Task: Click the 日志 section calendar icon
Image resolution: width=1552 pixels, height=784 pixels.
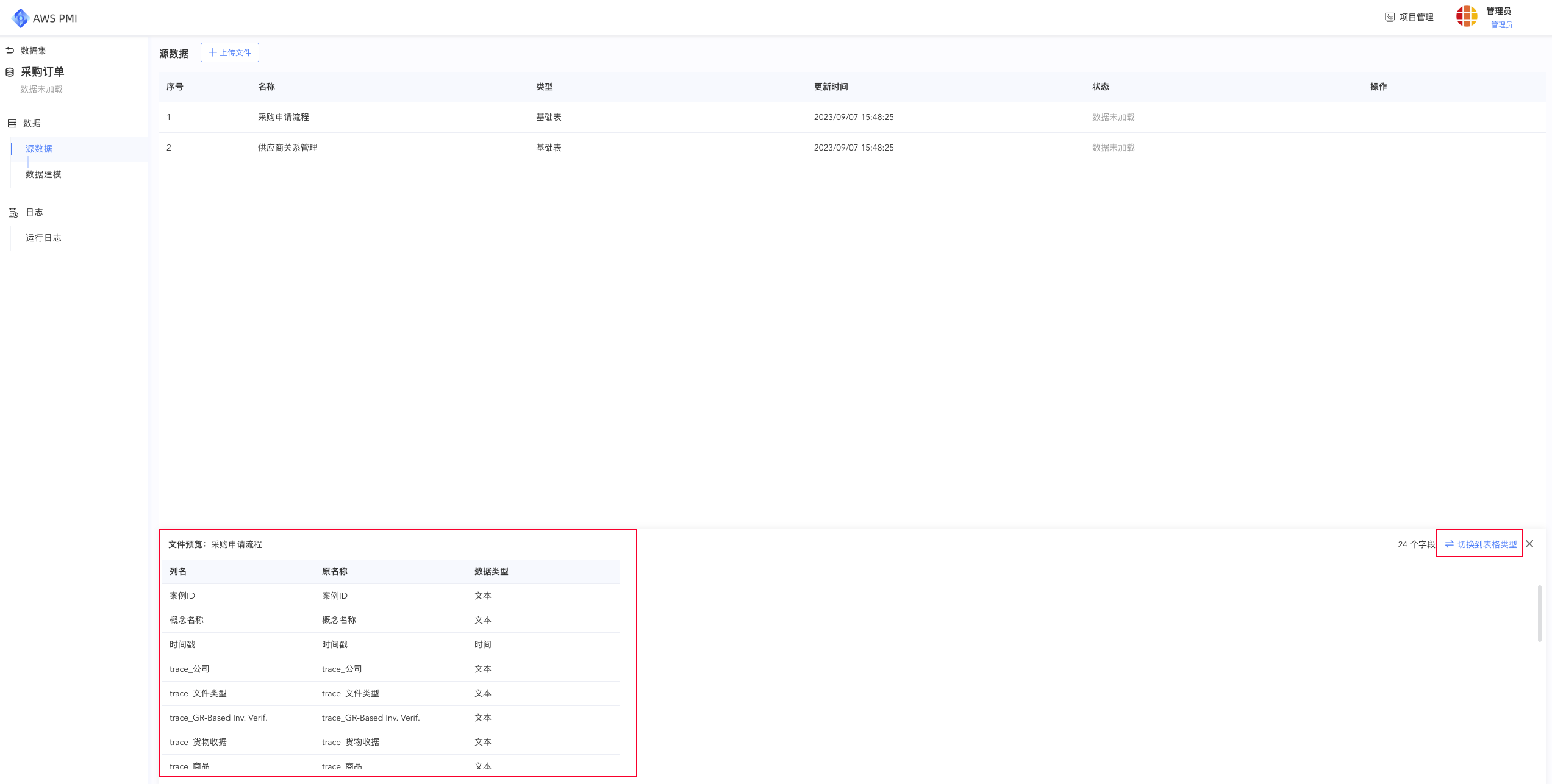Action: click(x=13, y=212)
